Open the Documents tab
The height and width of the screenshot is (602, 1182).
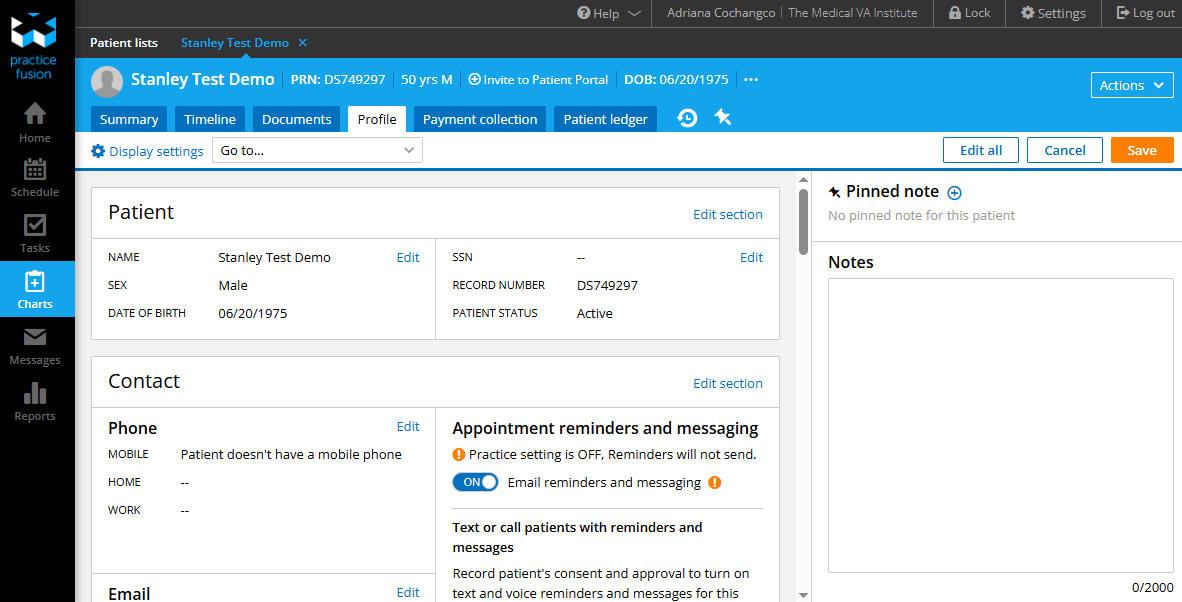(x=296, y=119)
